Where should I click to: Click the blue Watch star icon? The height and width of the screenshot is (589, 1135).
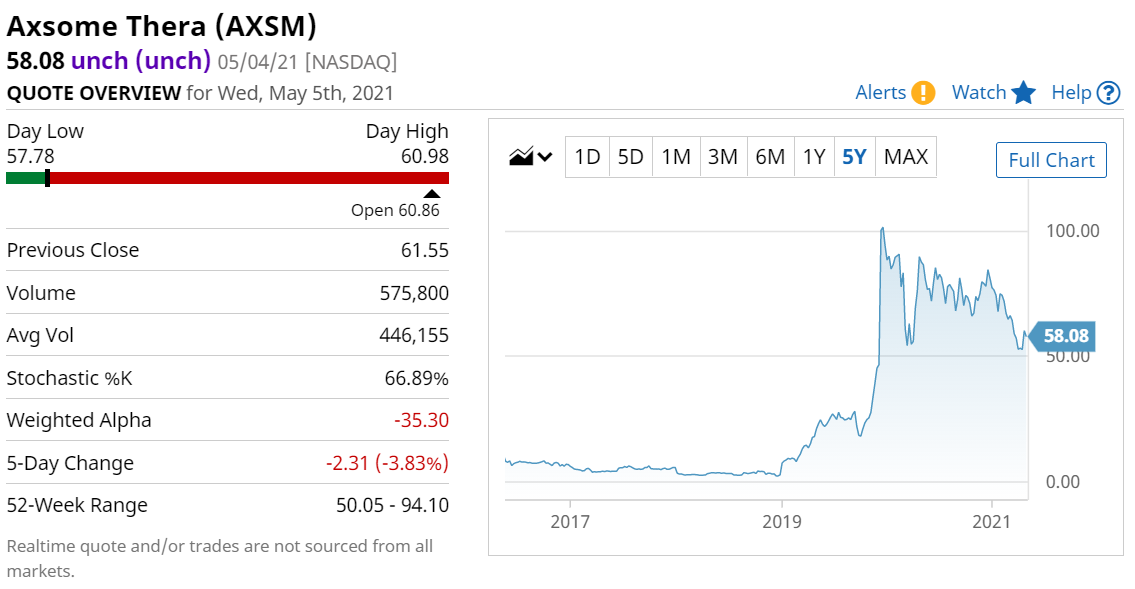pyautogui.click(x=1024, y=93)
